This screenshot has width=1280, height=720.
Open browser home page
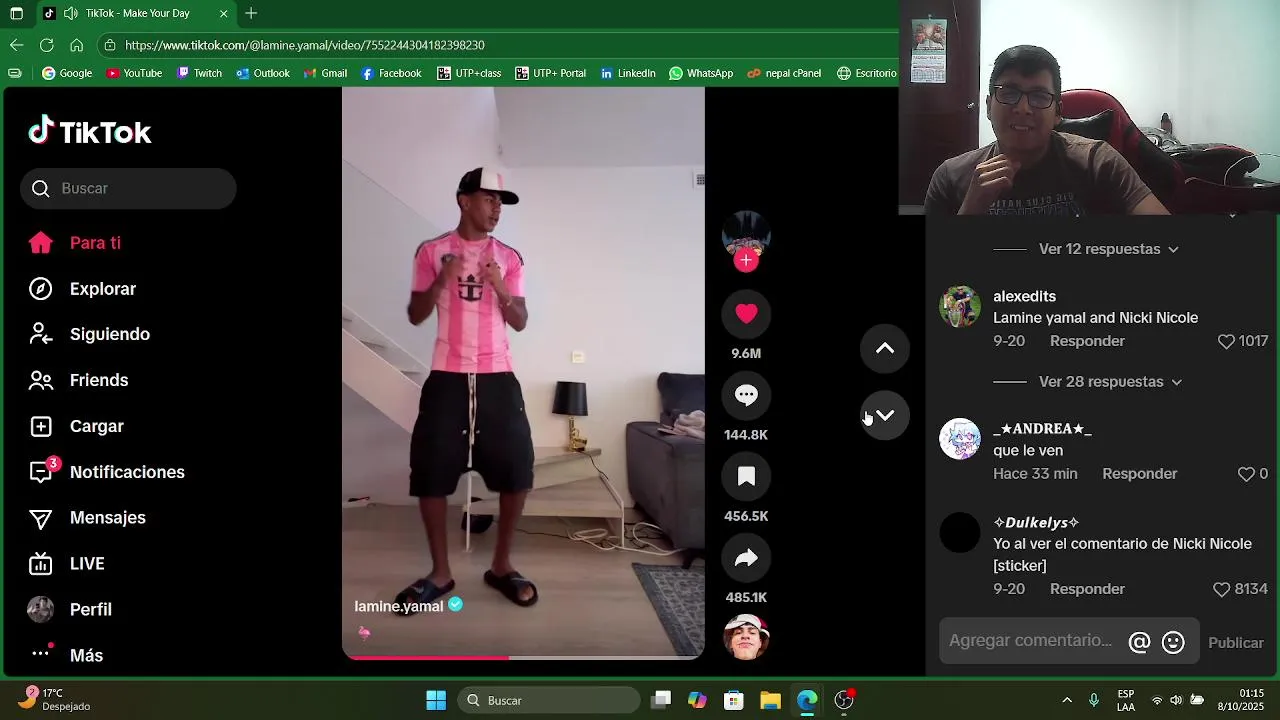(76, 45)
